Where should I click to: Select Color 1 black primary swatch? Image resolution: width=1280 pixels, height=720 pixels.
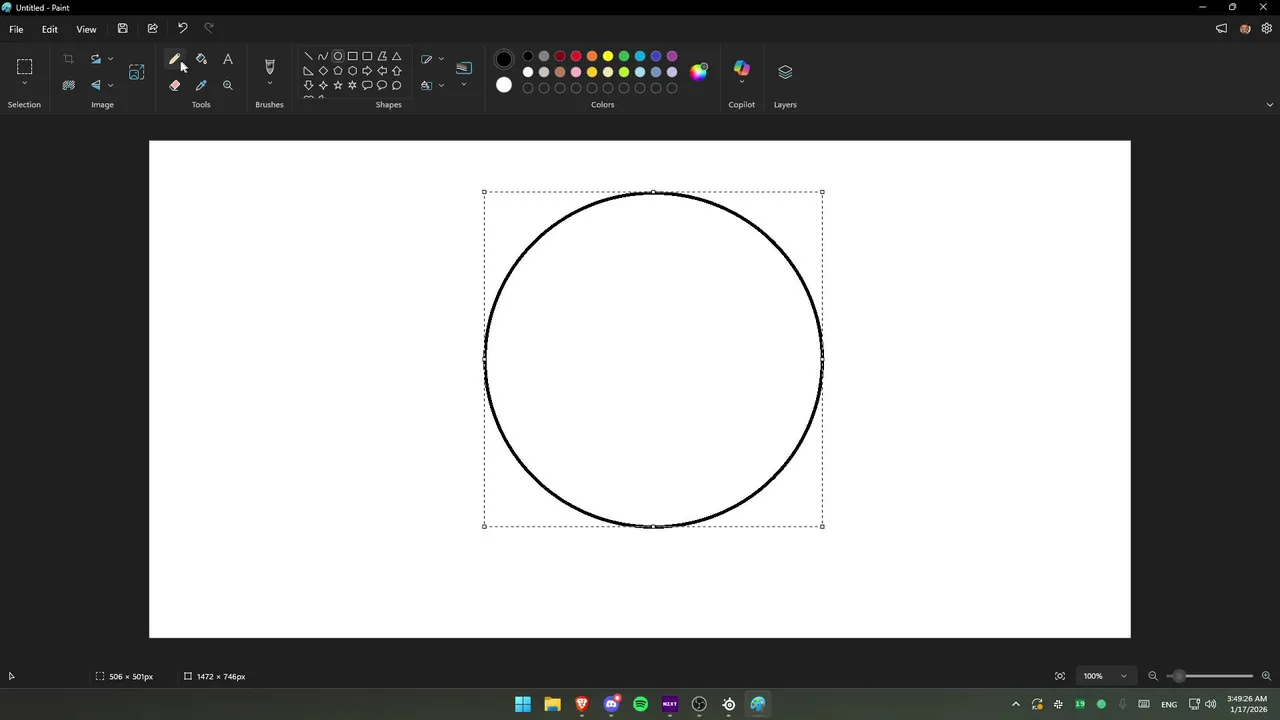click(x=504, y=60)
